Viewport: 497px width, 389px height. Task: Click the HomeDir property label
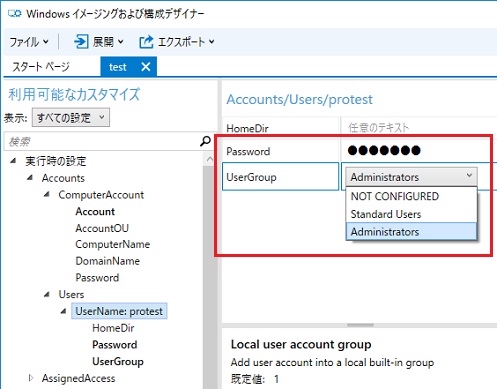(x=247, y=128)
